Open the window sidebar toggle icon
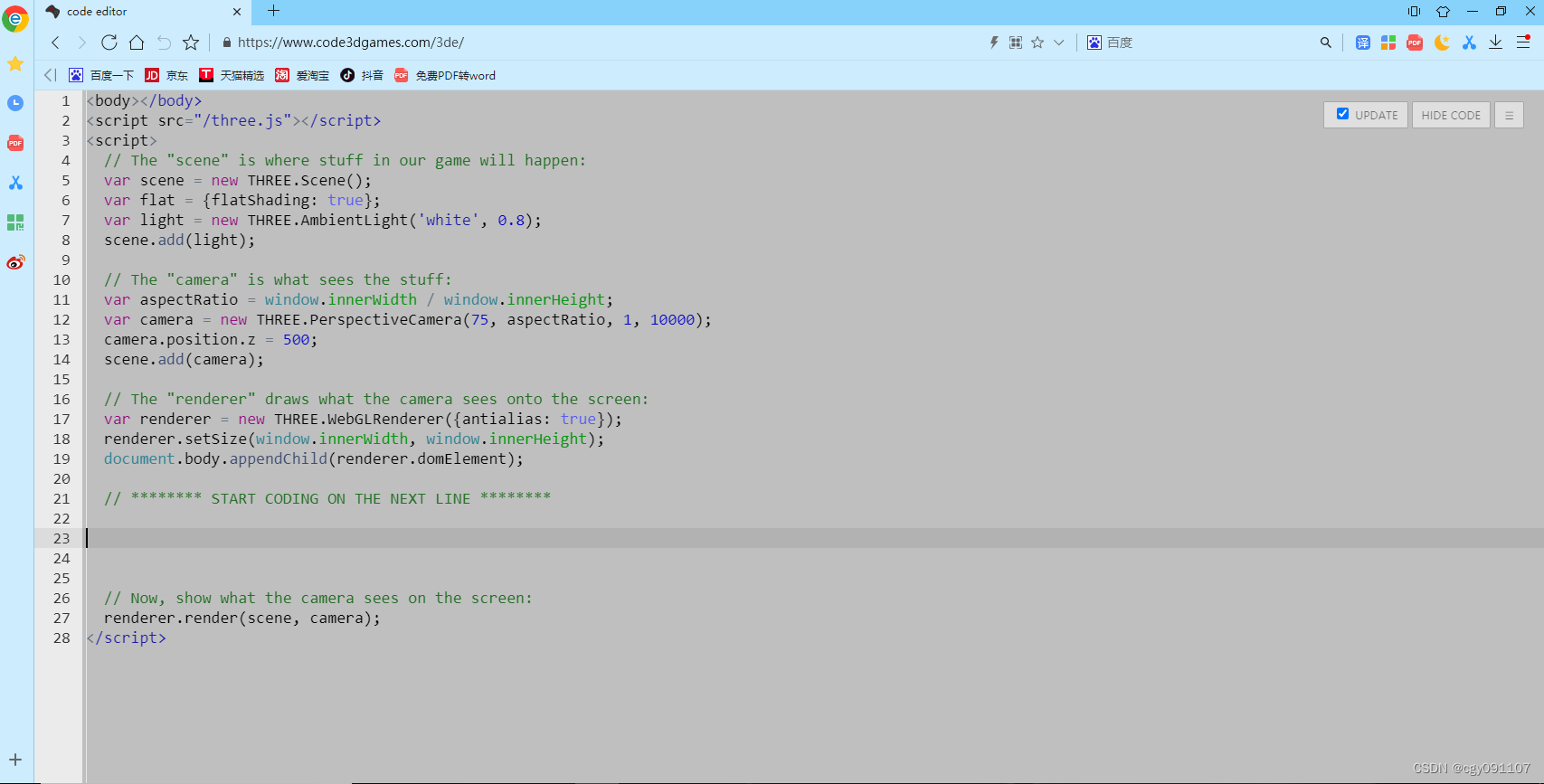 pyautogui.click(x=1414, y=11)
